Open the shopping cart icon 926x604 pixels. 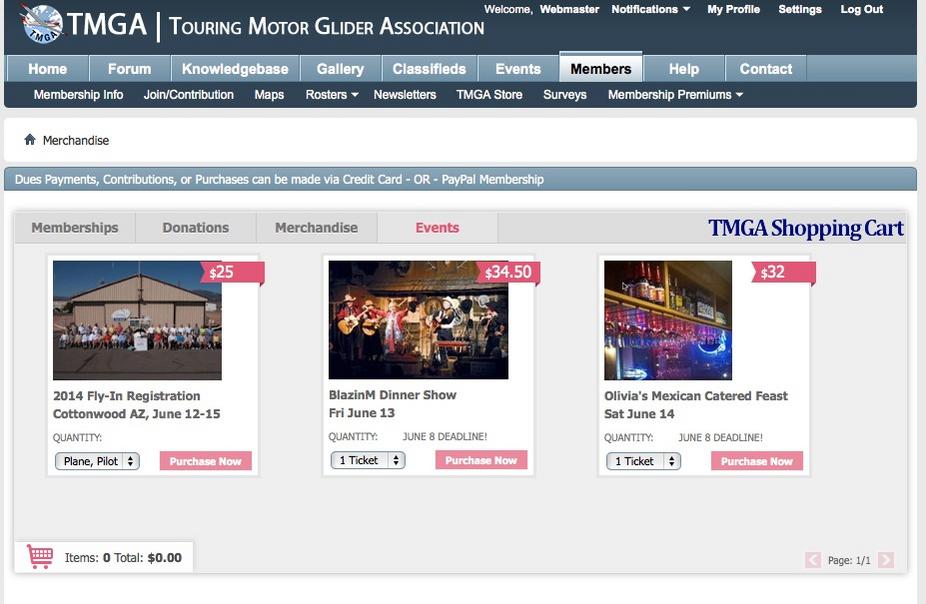coord(40,557)
